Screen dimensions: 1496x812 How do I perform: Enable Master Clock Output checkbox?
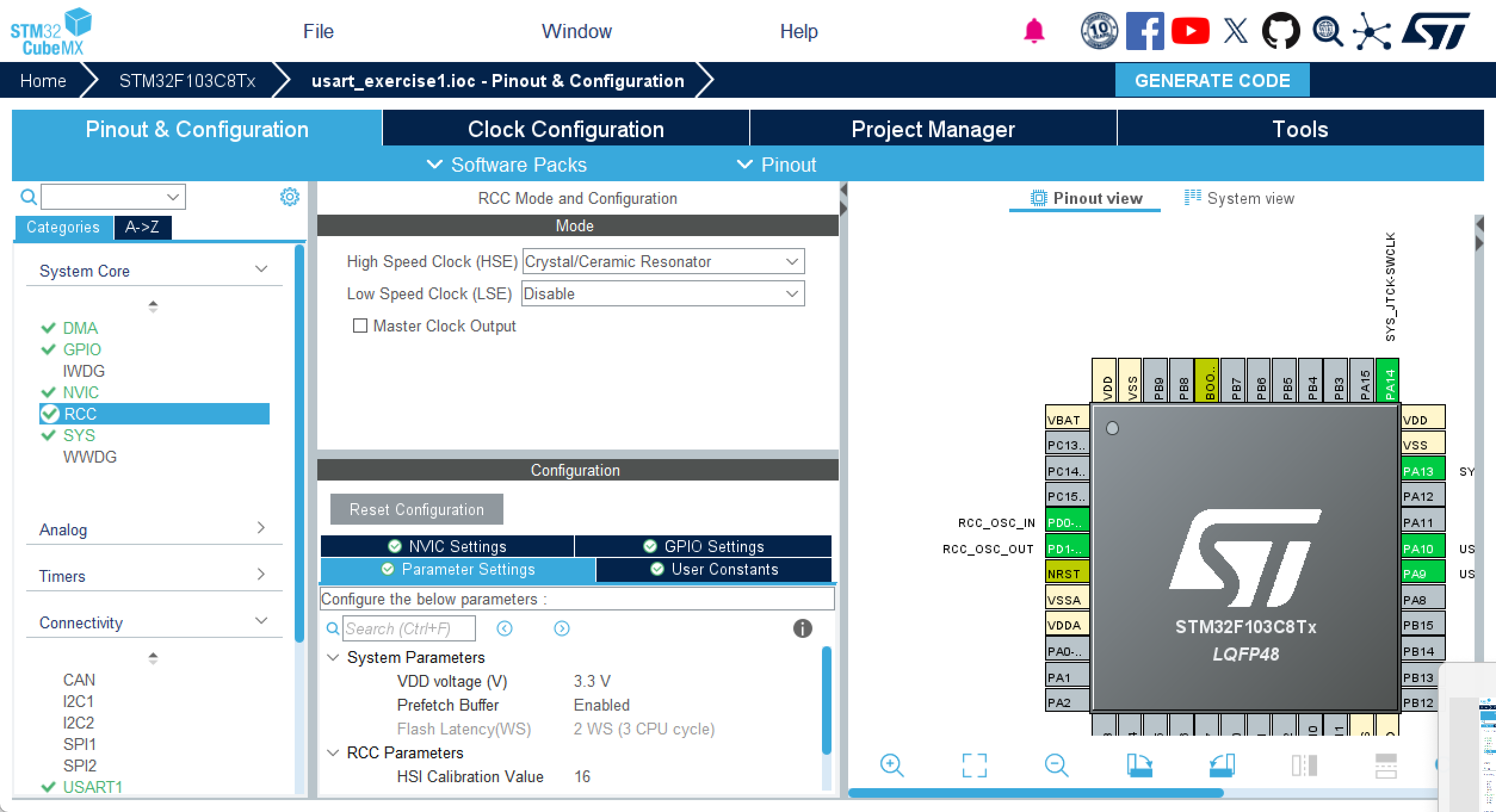tap(360, 326)
